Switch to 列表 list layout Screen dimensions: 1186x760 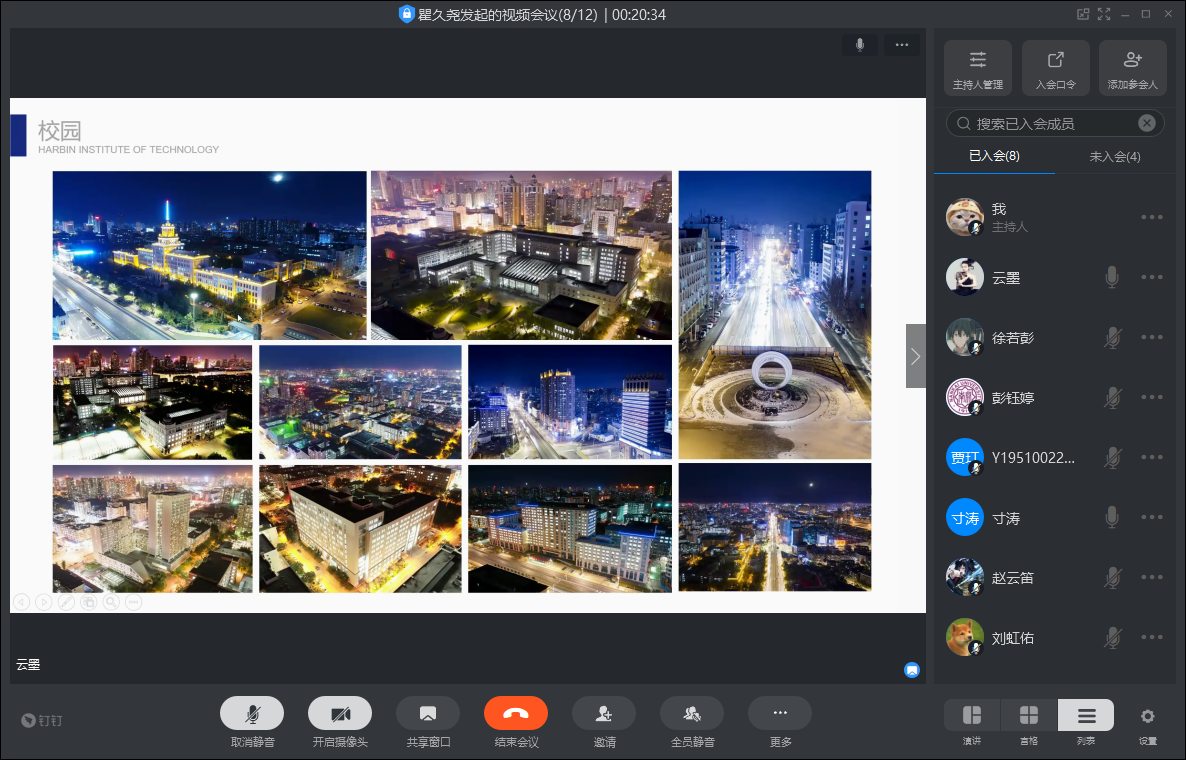click(1086, 715)
